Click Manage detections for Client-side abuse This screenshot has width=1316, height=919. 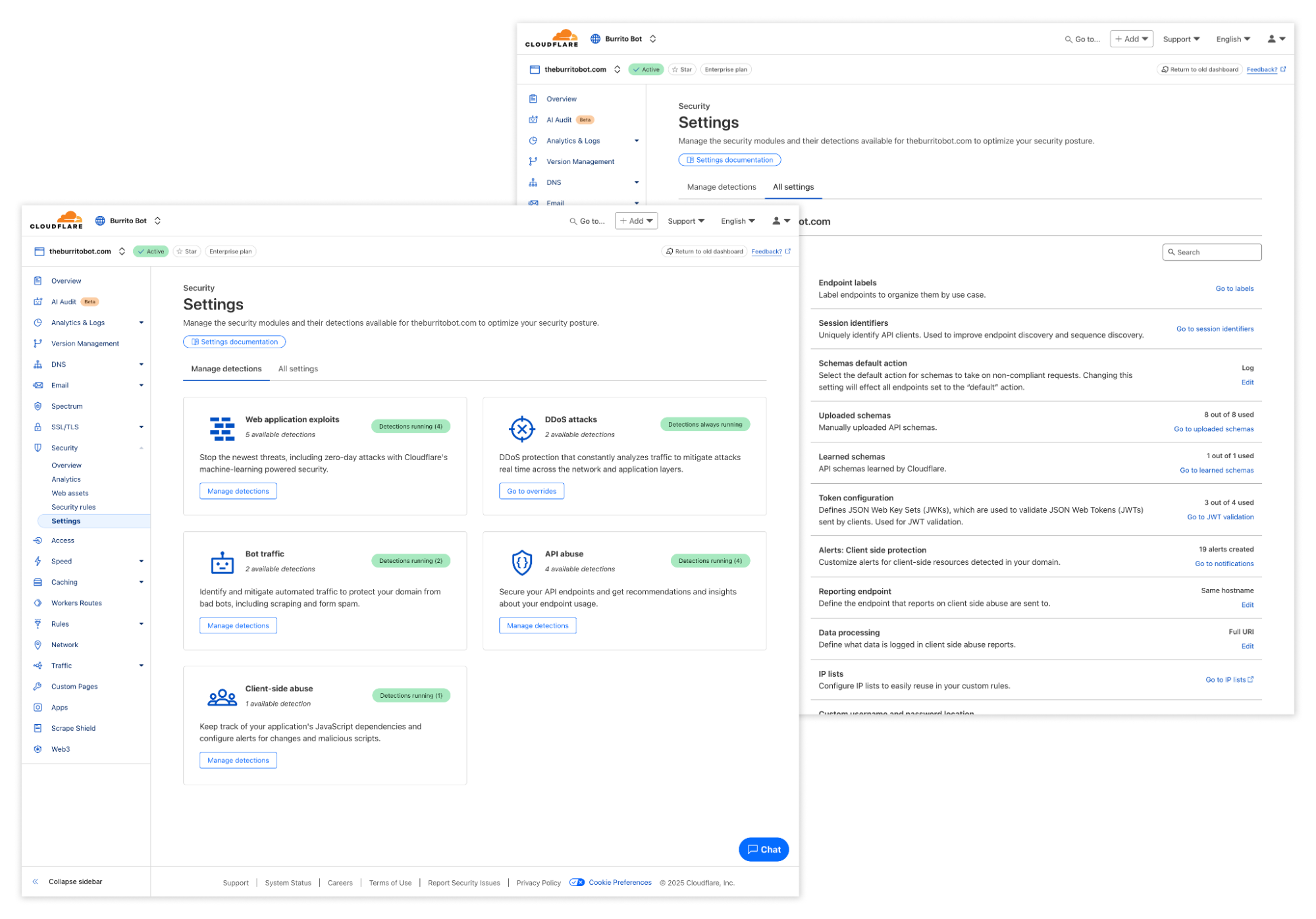238,761
